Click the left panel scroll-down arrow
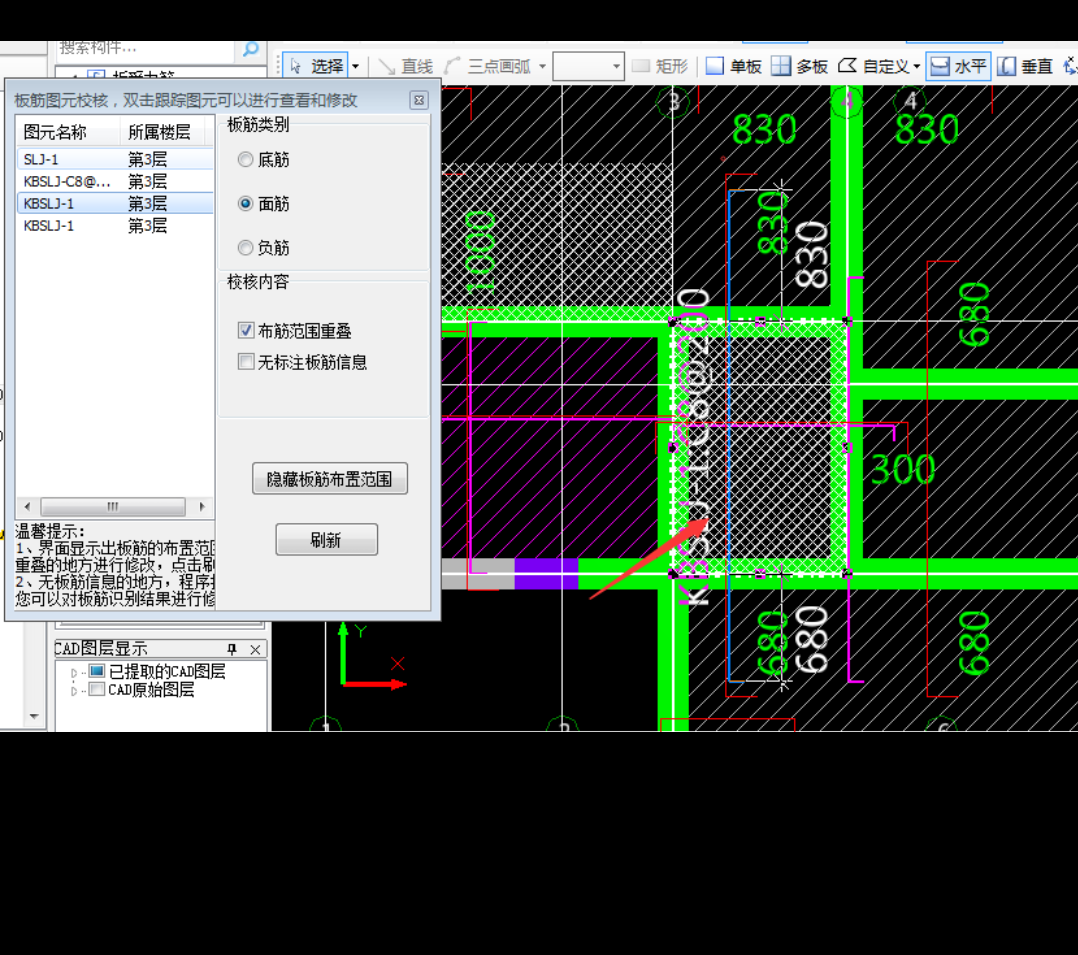Screen dimensions: 1078x955 34,716
